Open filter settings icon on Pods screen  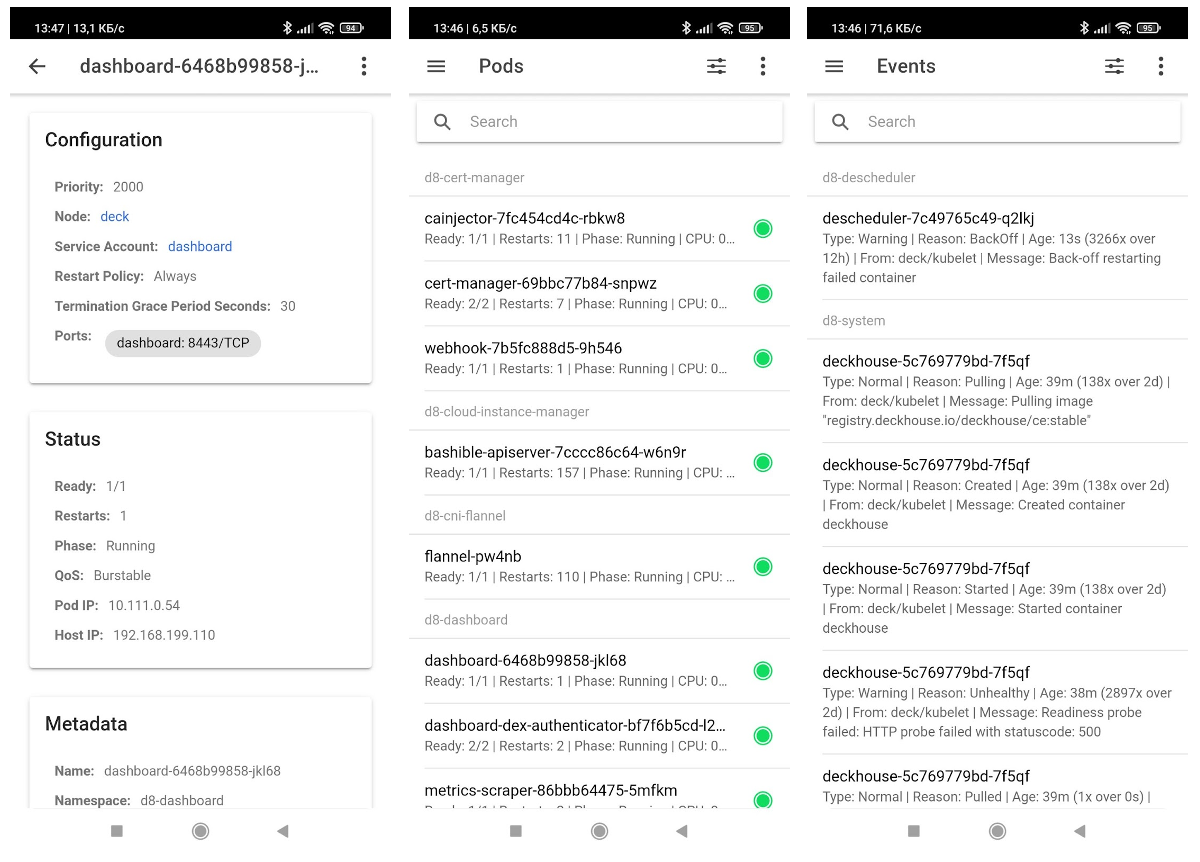[x=716, y=66]
